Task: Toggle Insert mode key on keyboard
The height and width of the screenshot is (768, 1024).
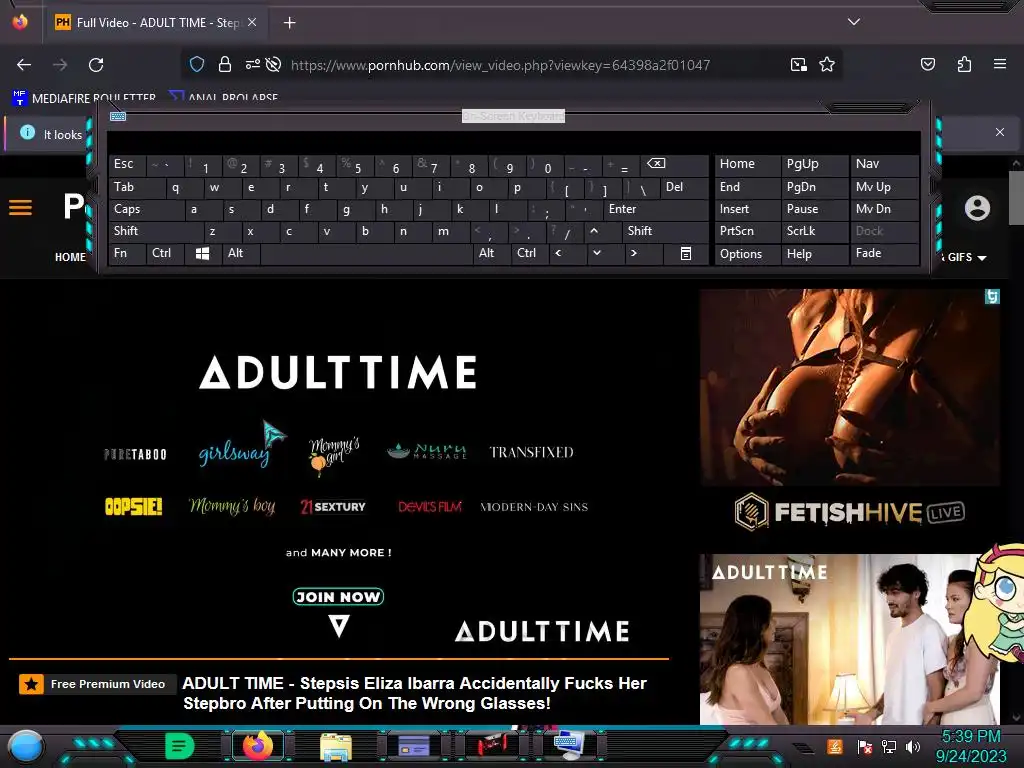Action: pos(748,210)
